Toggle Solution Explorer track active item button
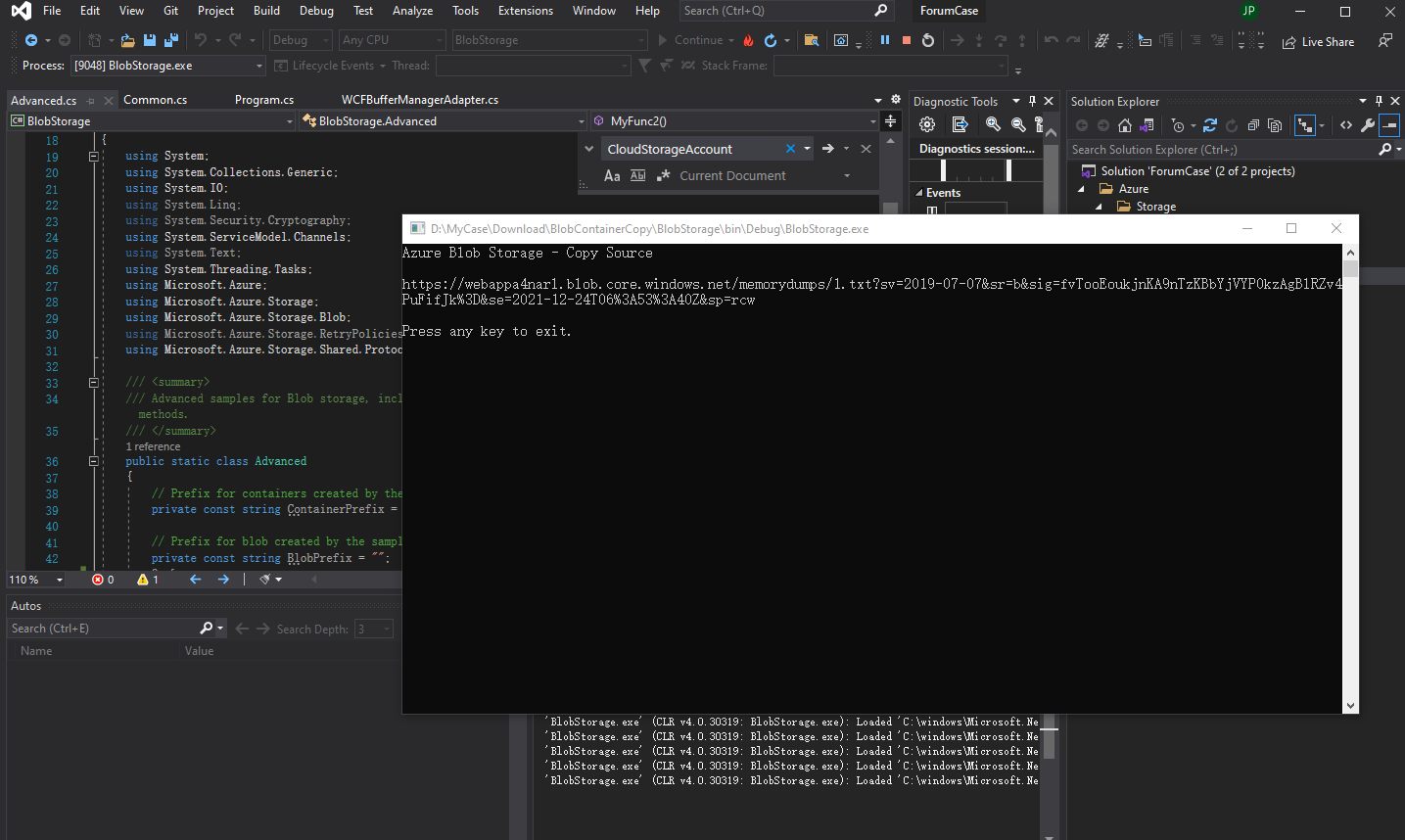This screenshot has height=840, width=1405. pos(1304,125)
